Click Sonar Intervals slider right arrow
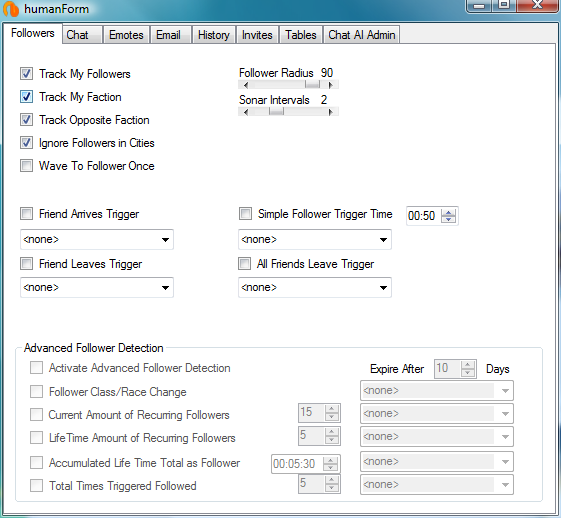Image resolution: width=561 pixels, height=518 pixels. [x=331, y=112]
